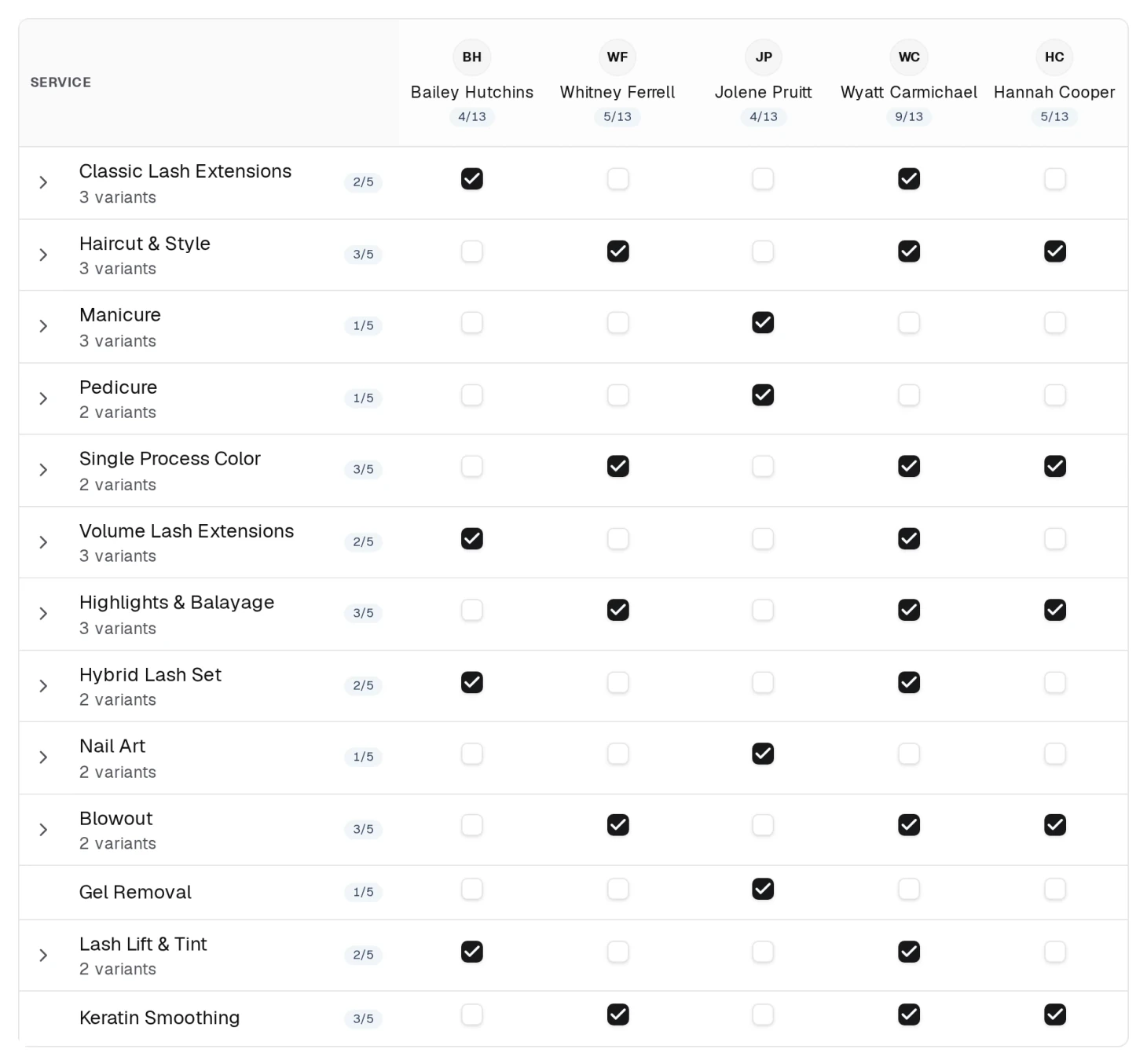
Task: Expand Highlights & Balayage row
Action: click(x=43, y=614)
